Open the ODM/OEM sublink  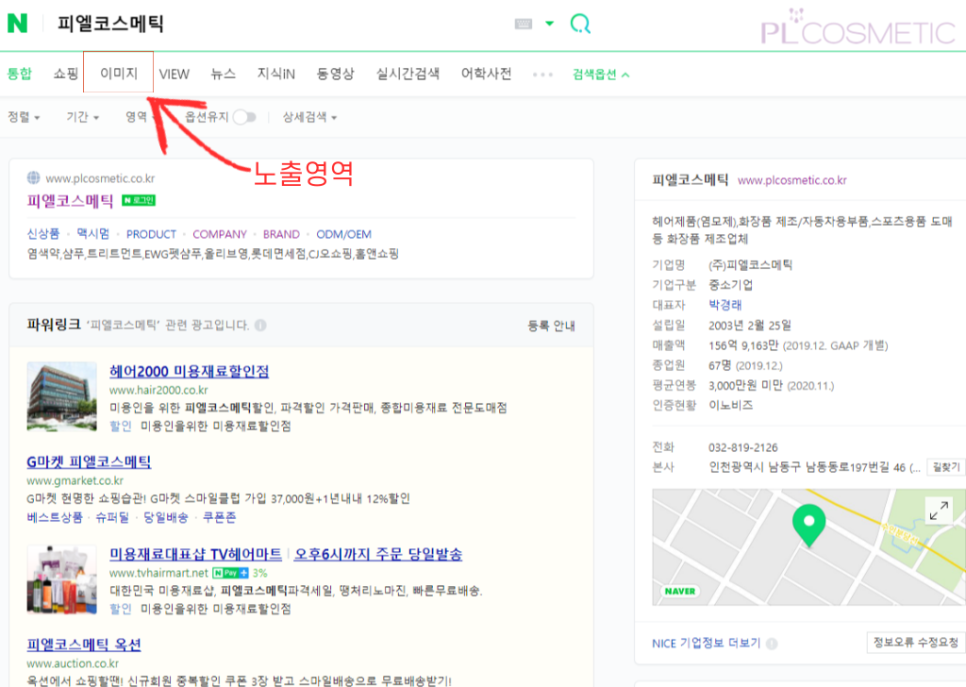344,234
